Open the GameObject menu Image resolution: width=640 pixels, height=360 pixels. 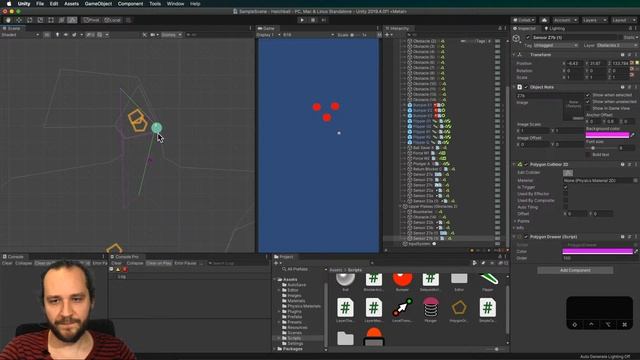click(x=98, y=4)
